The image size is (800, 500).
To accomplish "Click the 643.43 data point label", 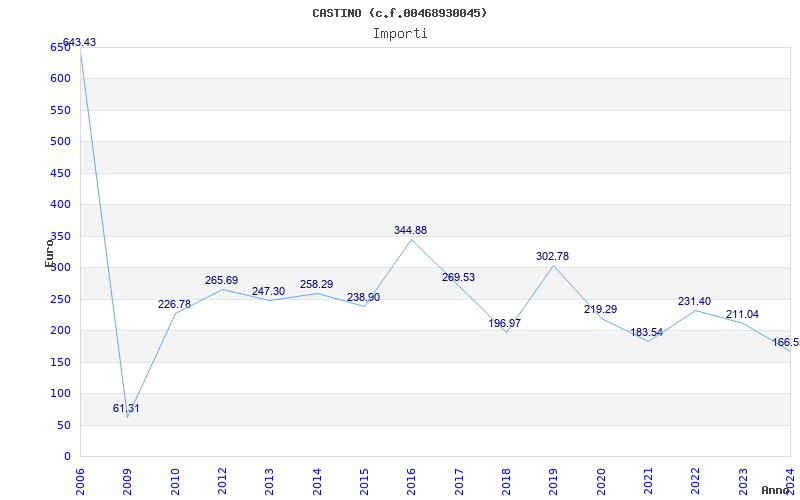I will (80, 42).
